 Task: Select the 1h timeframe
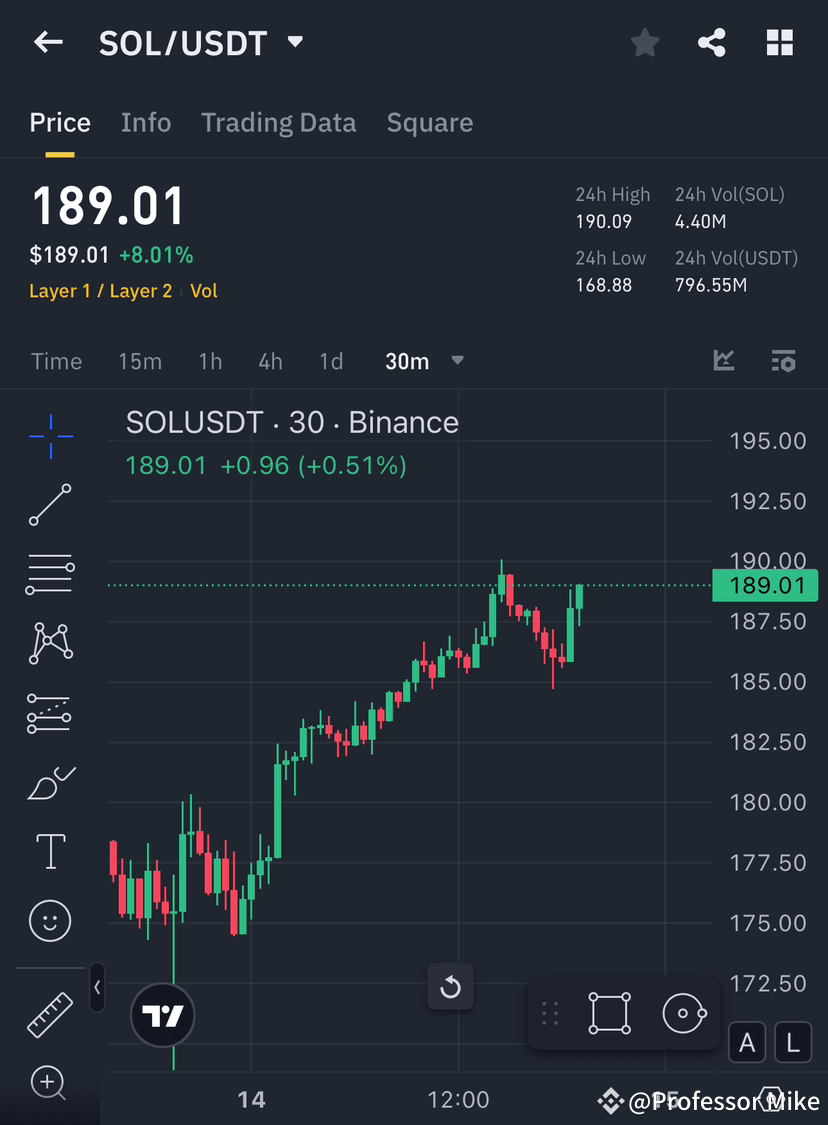click(x=210, y=361)
